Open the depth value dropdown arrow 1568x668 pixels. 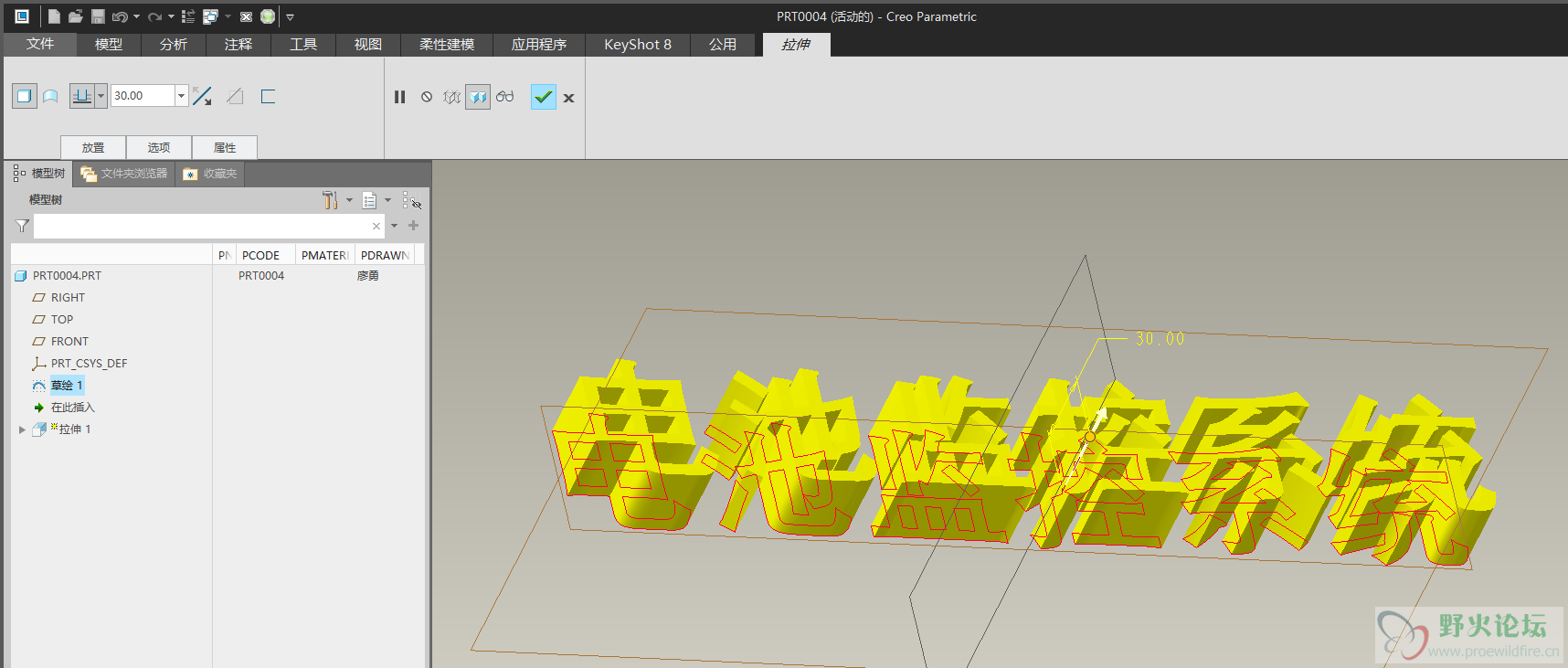pyautogui.click(x=181, y=96)
